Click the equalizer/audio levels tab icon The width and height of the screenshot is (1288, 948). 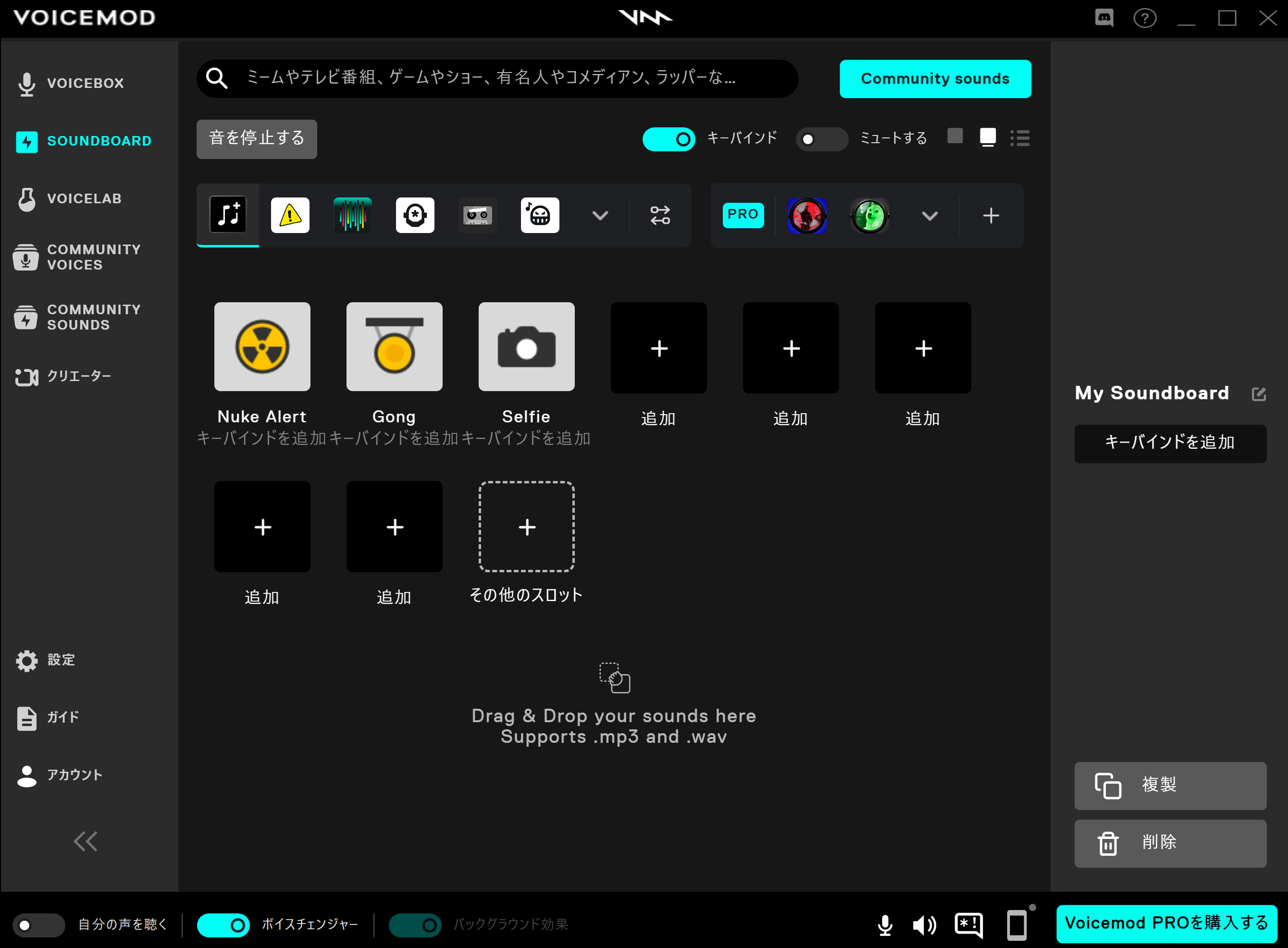coord(351,213)
